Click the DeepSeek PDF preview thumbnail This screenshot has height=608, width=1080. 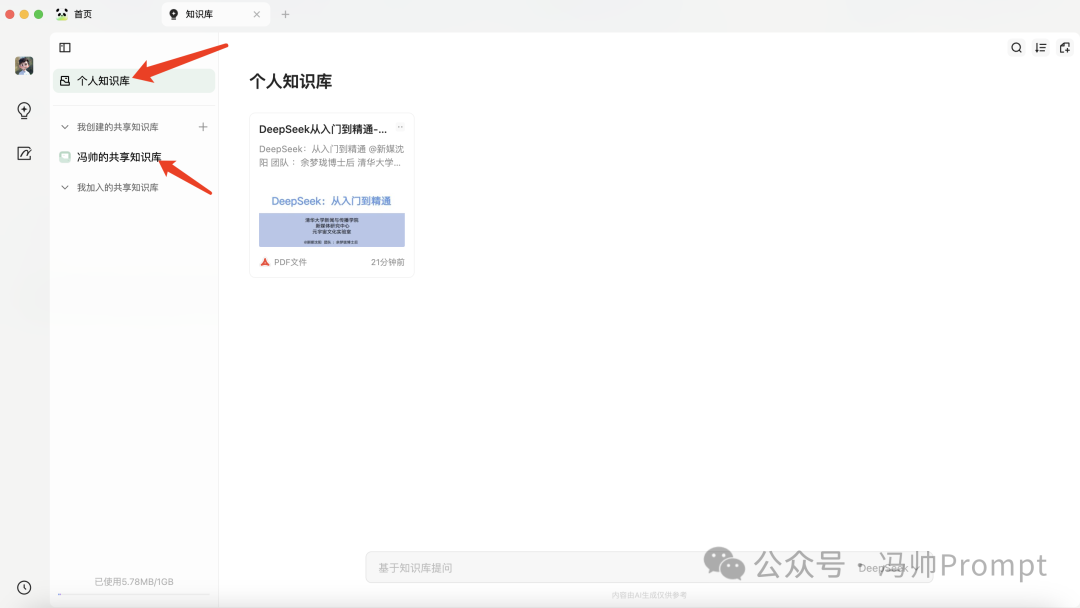(331, 219)
